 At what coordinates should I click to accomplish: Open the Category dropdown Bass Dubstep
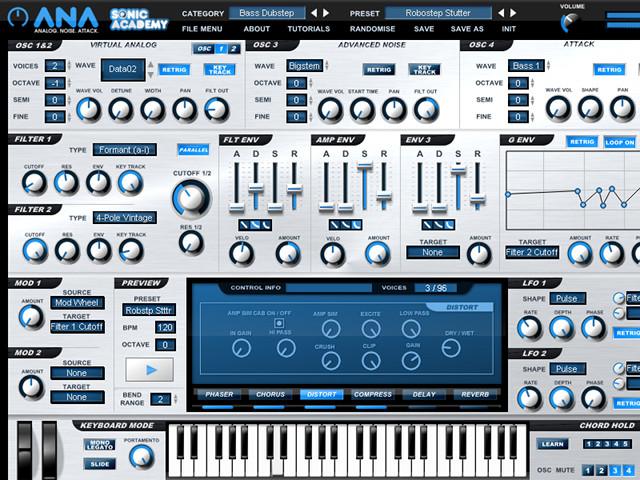267,13
